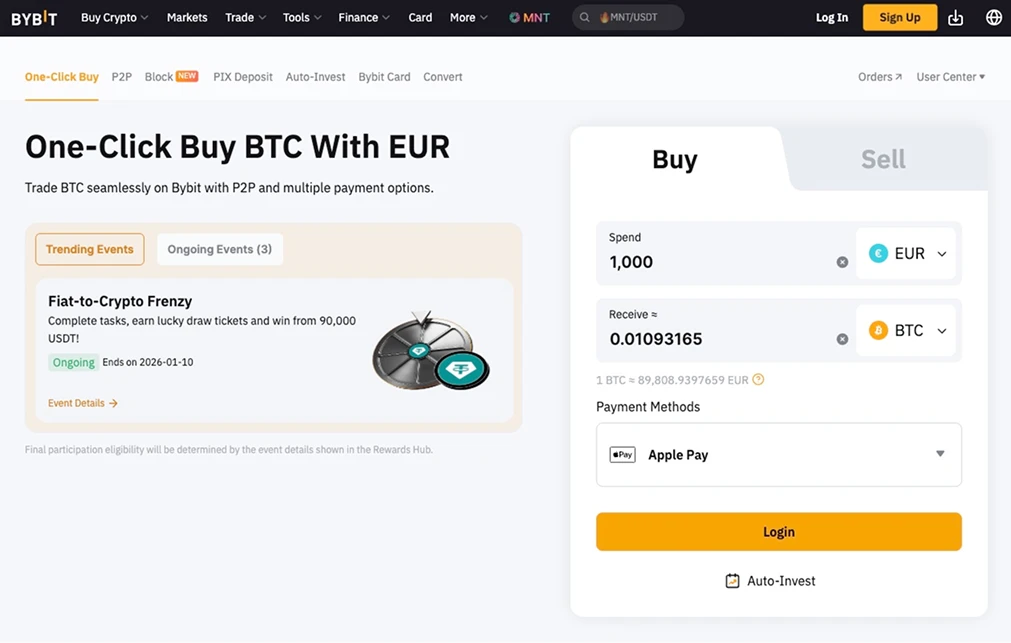Click the search magnifier icon
Screen dimensions: 1011x643
[x=584, y=17]
